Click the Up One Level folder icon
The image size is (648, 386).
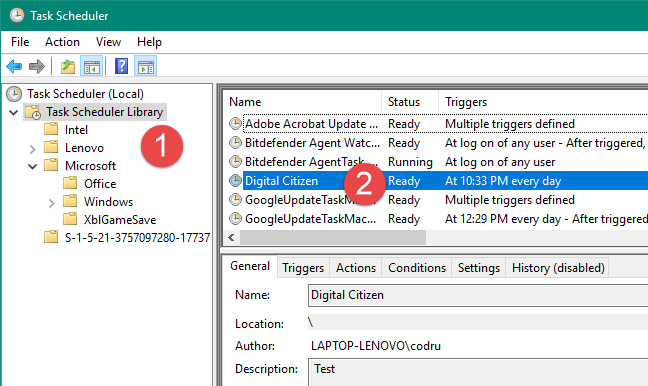[68, 66]
